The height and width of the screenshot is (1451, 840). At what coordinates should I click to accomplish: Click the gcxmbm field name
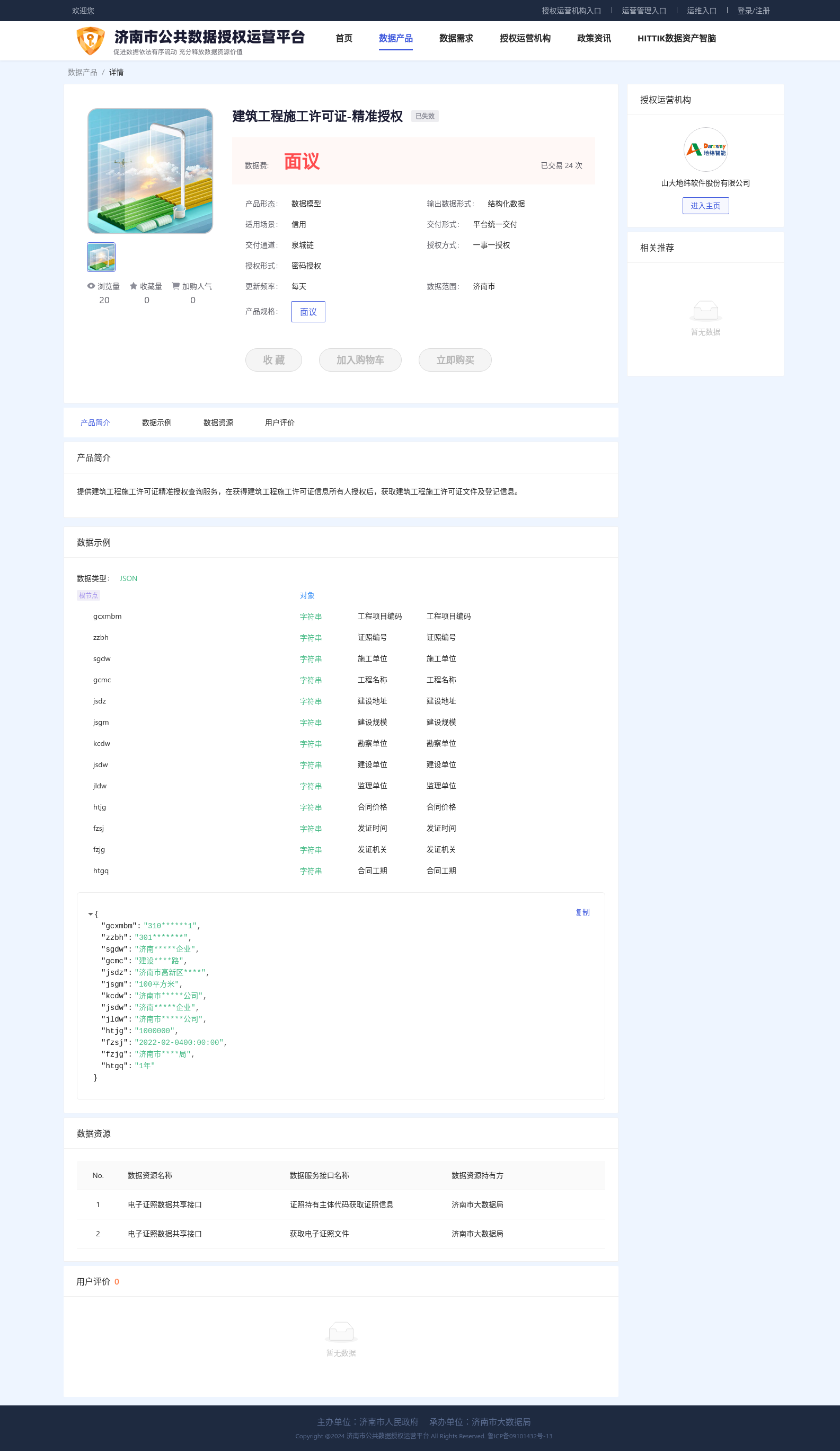click(x=107, y=616)
